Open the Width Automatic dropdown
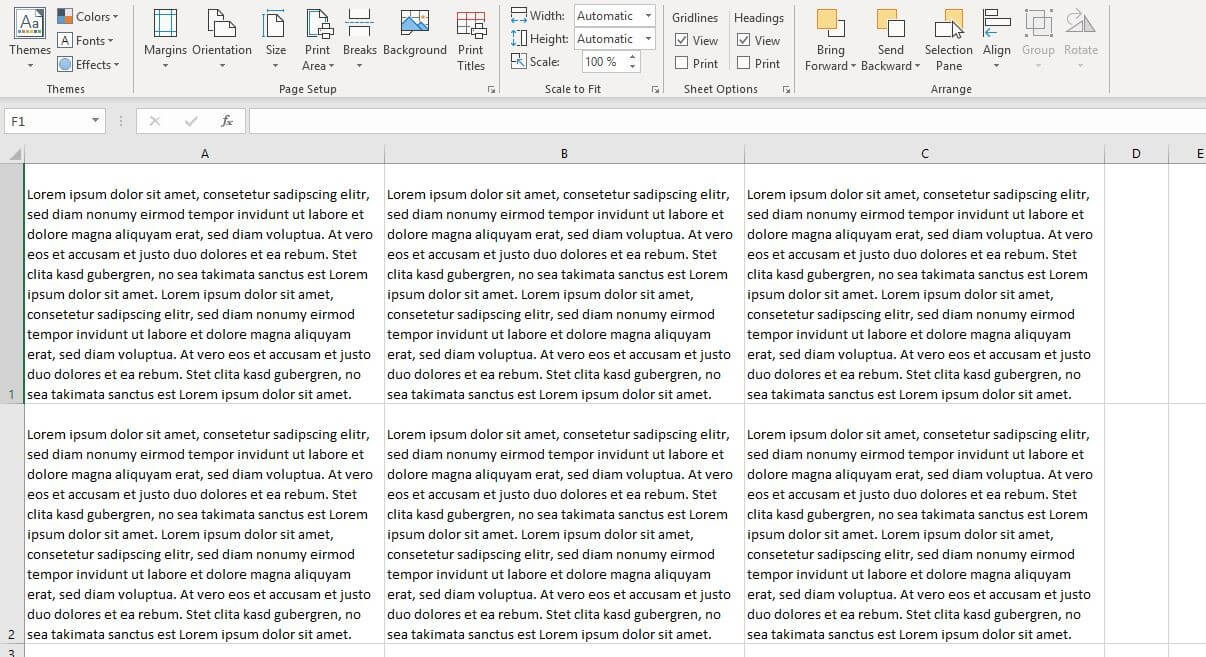 [648, 16]
